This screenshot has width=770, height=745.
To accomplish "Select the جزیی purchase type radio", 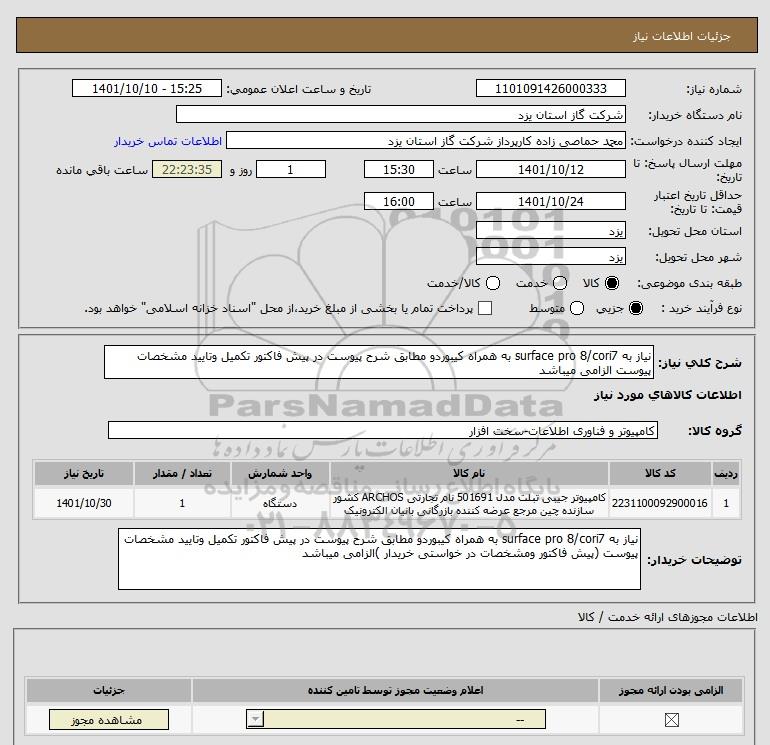I will click(x=635, y=308).
